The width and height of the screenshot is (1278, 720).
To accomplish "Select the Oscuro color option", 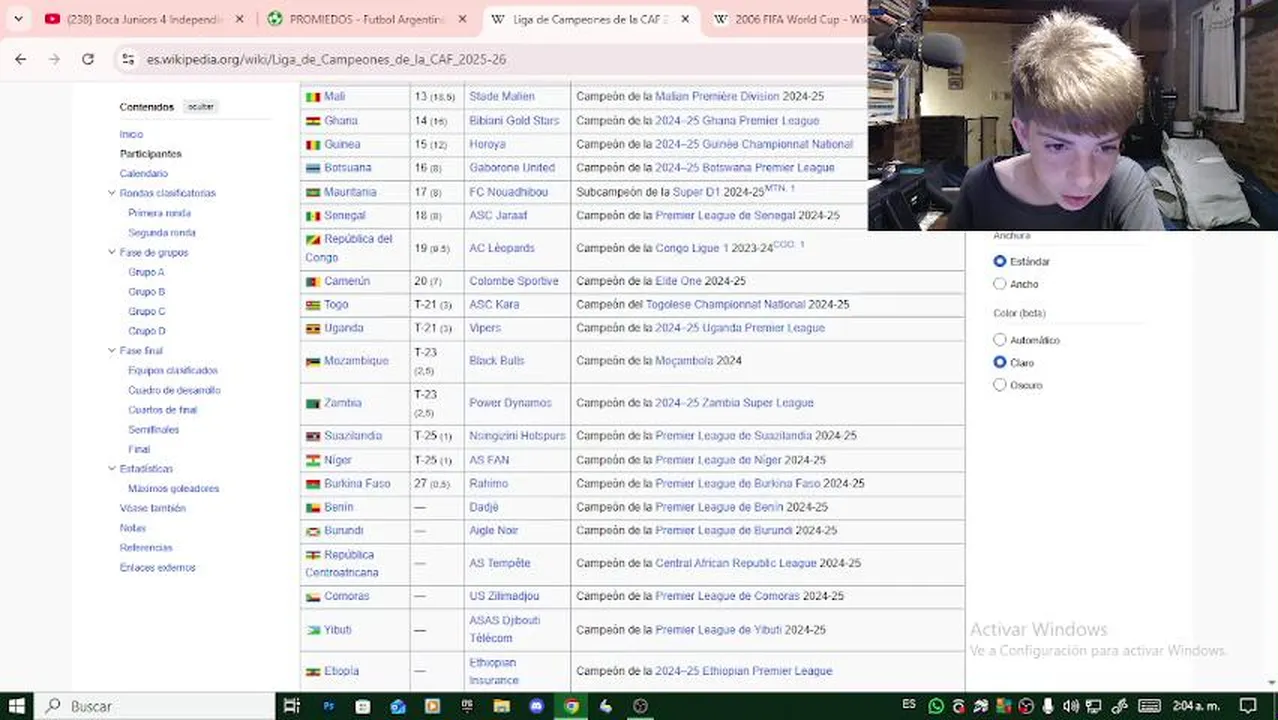I will [999, 385].
